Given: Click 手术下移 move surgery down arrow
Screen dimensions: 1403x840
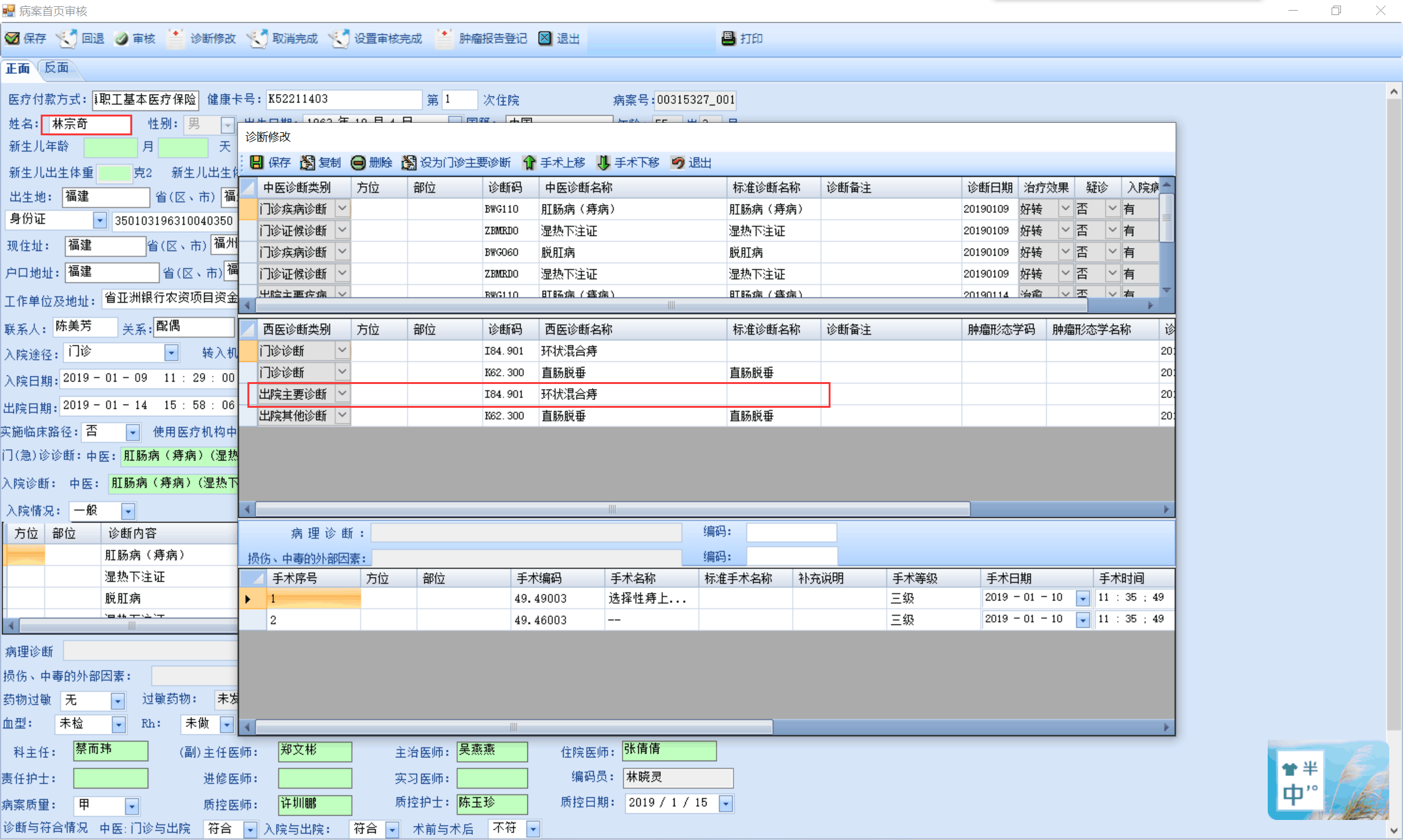Looking at the screenshot, I should (603, 163).
